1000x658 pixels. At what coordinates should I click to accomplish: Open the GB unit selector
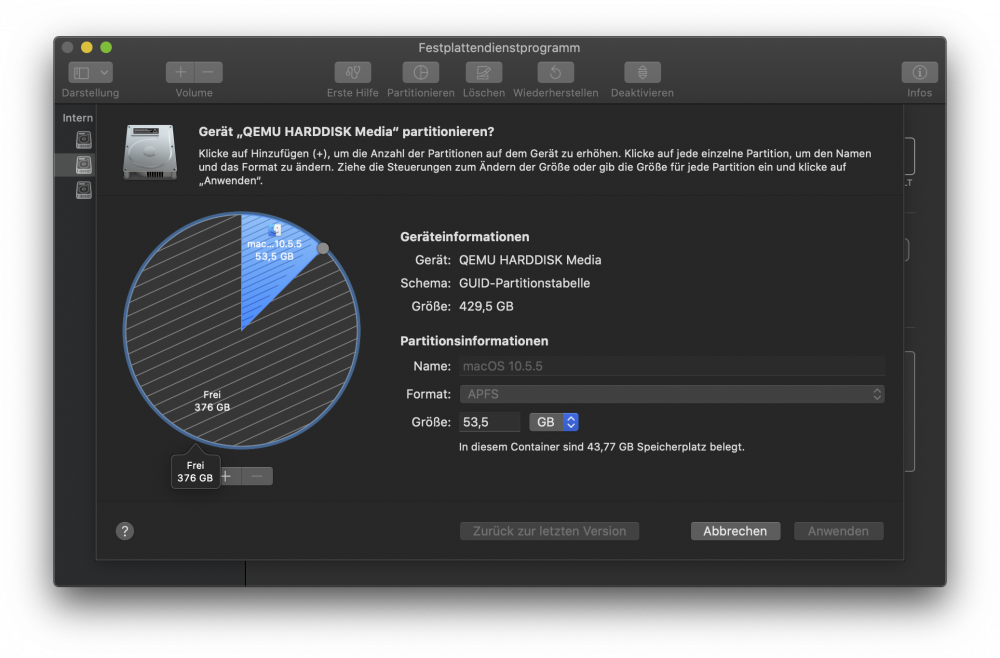[554, 422]
